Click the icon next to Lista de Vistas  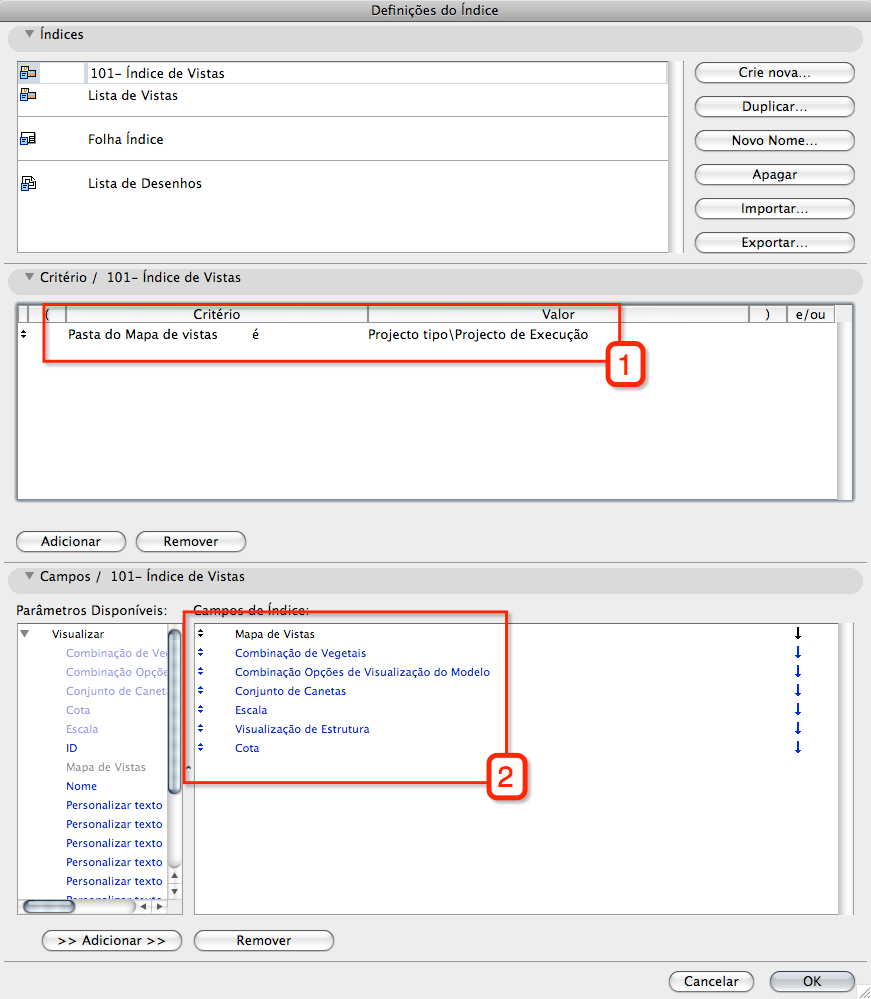tap(28, 95)
